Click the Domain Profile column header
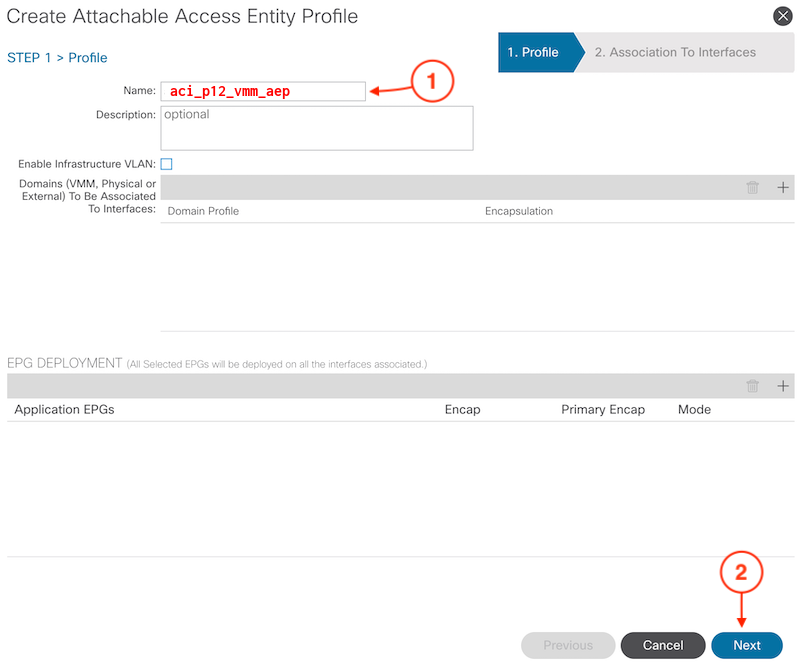The width and height of the screenshot is (800, 667). (203, 211)
